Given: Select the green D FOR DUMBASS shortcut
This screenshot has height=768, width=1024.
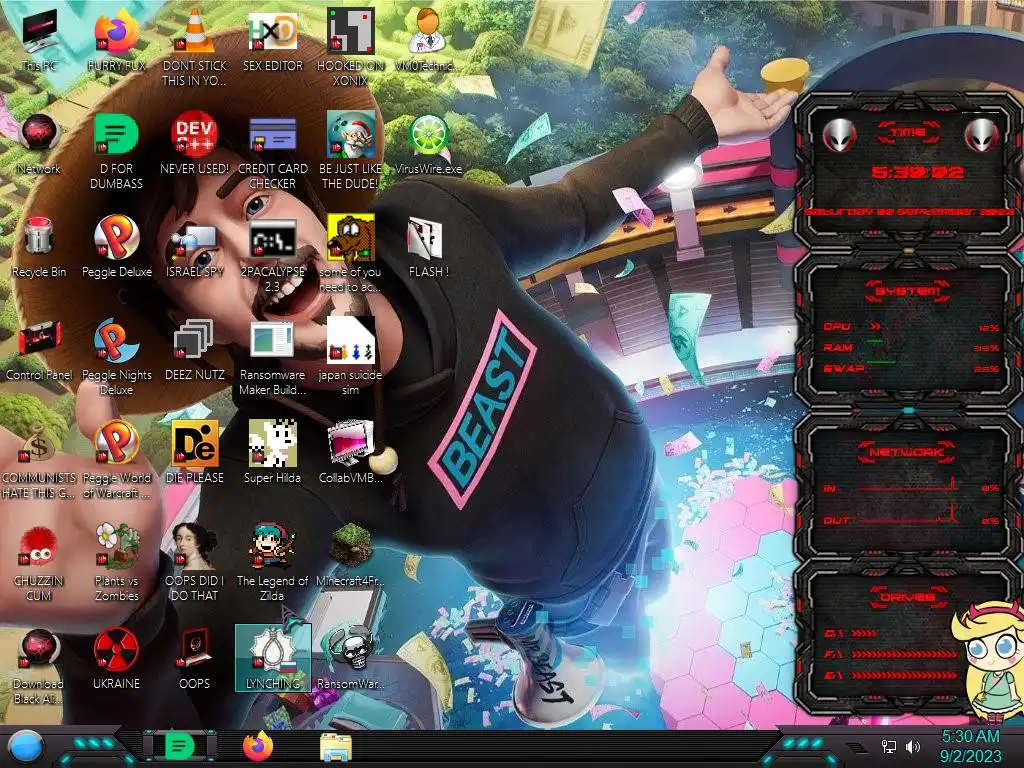Looking at the screenshot, I should [116, 150].
